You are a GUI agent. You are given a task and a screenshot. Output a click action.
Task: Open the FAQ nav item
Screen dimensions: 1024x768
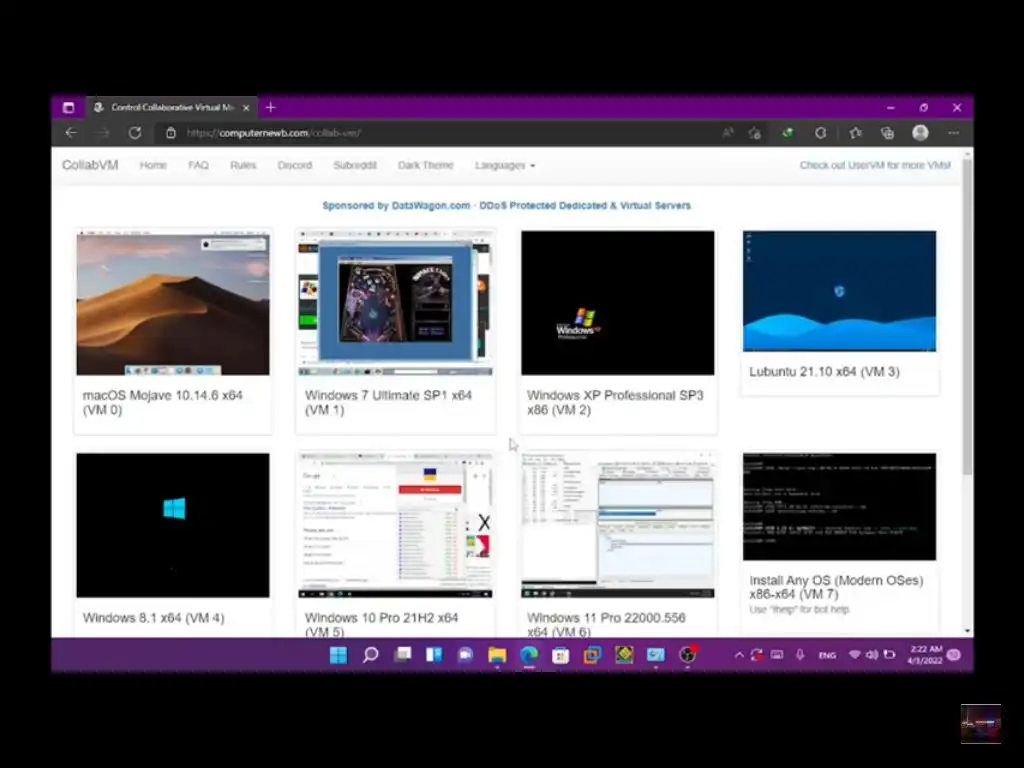click(x=199, y=165)
